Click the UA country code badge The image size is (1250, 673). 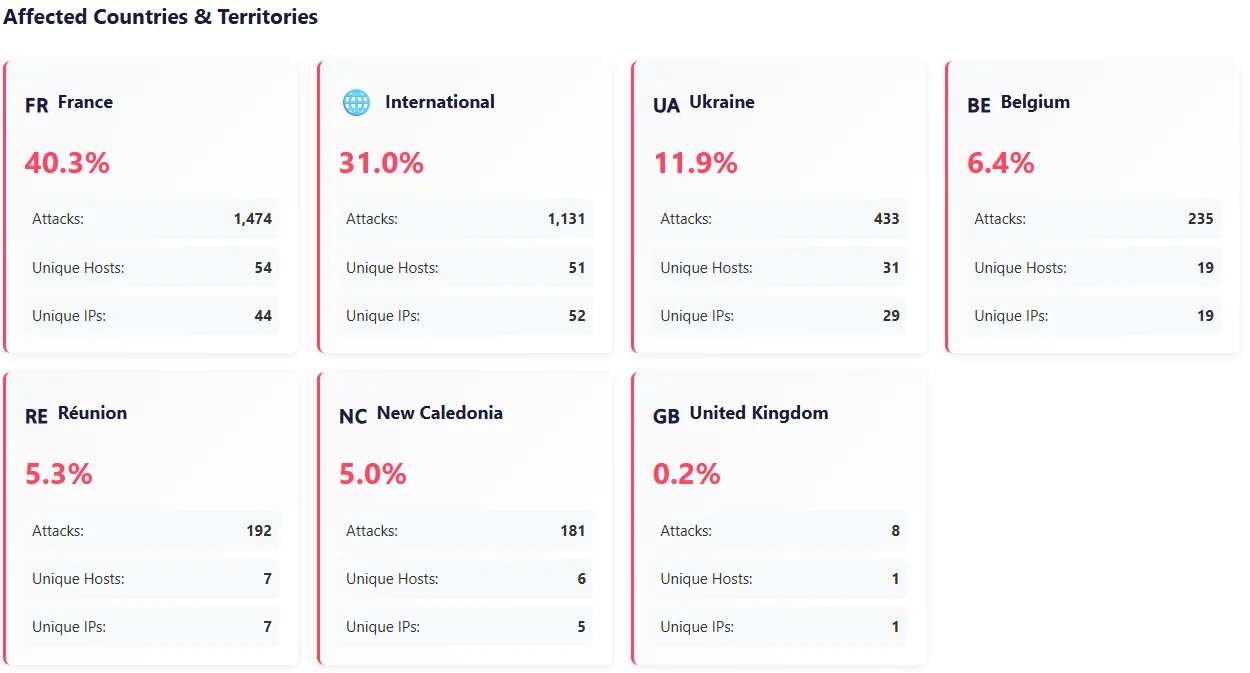tap(666, 105)
